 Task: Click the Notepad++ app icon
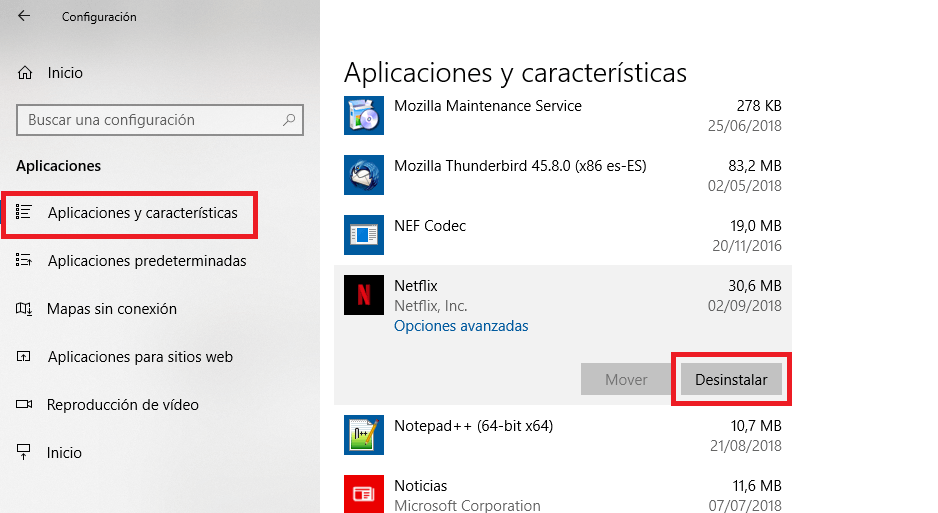pyautogui.click(x=364, y=435)
